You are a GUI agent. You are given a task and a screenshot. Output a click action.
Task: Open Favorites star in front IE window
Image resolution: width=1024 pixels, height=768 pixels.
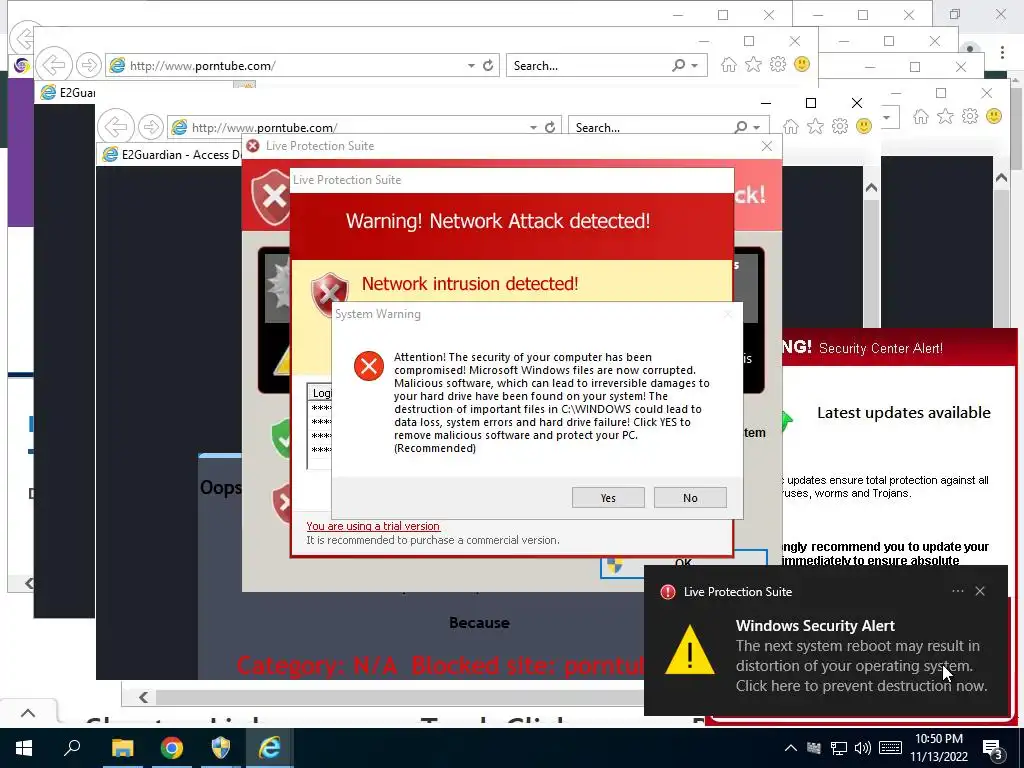pos(815,127)
